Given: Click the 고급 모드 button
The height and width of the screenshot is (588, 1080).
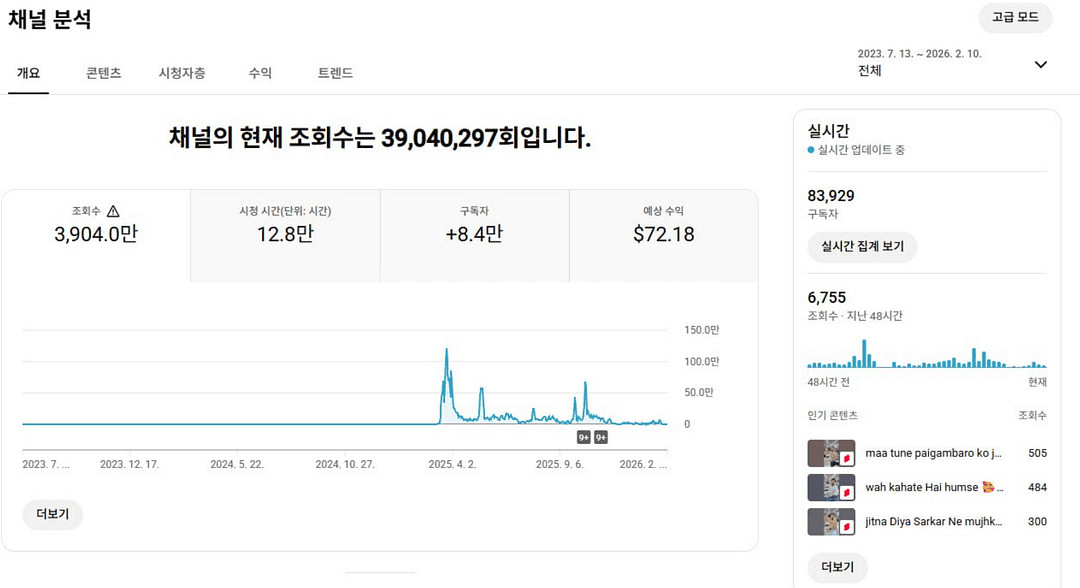Looking at the screenshot, I should click(x=1015, y=18).
